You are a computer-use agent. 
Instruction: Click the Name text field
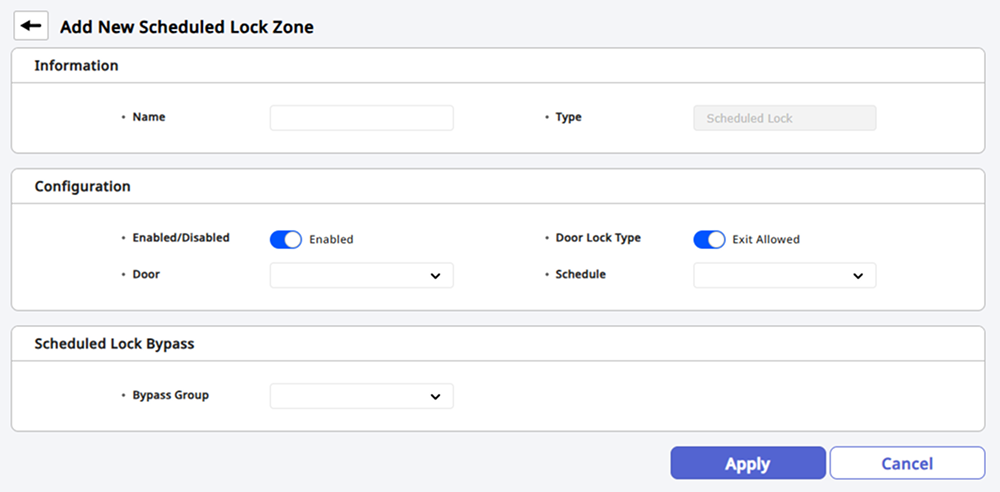(x=361, y=118)
